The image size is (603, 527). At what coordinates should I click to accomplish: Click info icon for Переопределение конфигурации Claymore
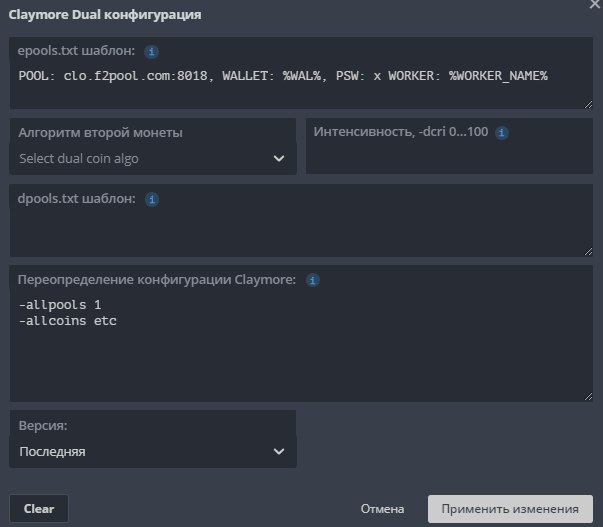pos(312,280)
